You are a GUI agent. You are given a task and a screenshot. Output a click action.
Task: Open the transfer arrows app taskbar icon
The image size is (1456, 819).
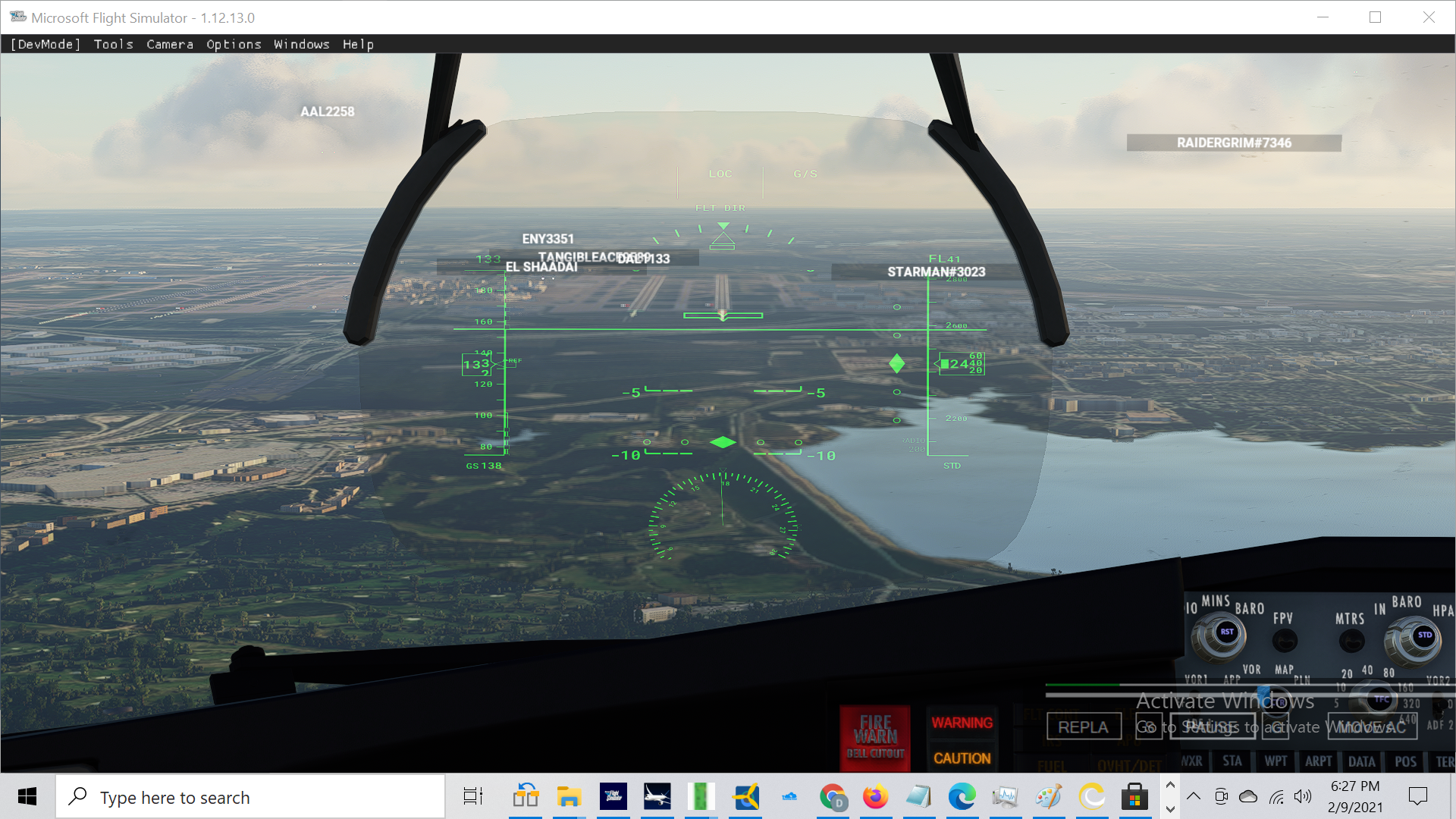tap(525, 796)
